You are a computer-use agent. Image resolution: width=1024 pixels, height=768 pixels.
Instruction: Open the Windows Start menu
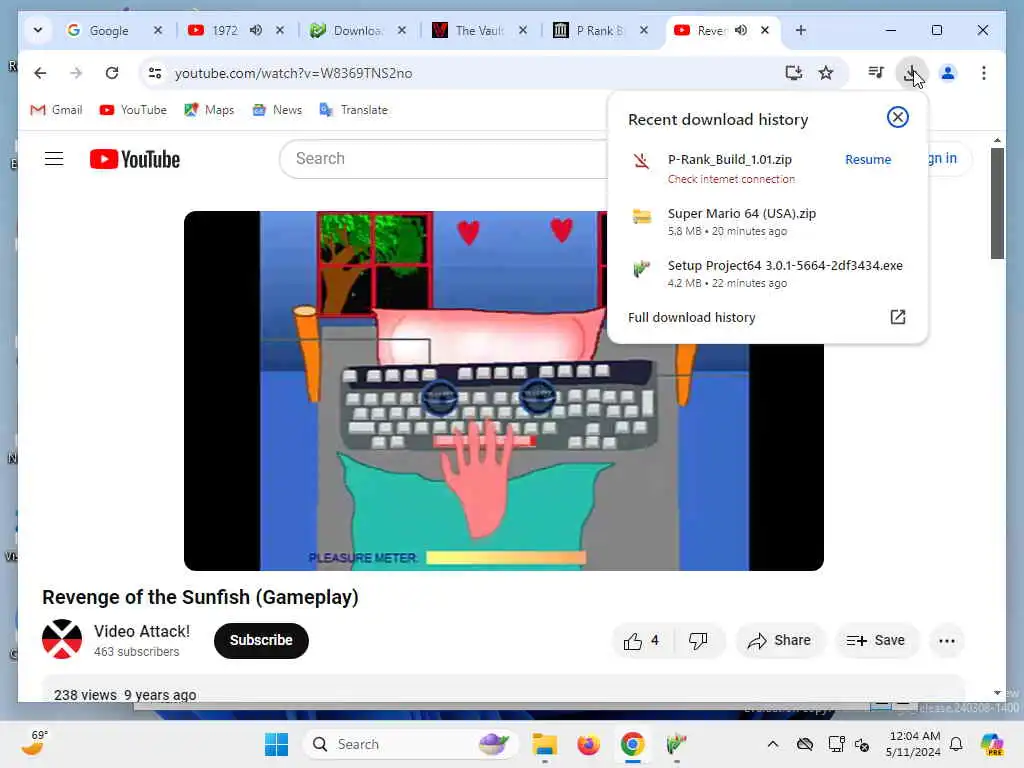click(x=276, y=744)
